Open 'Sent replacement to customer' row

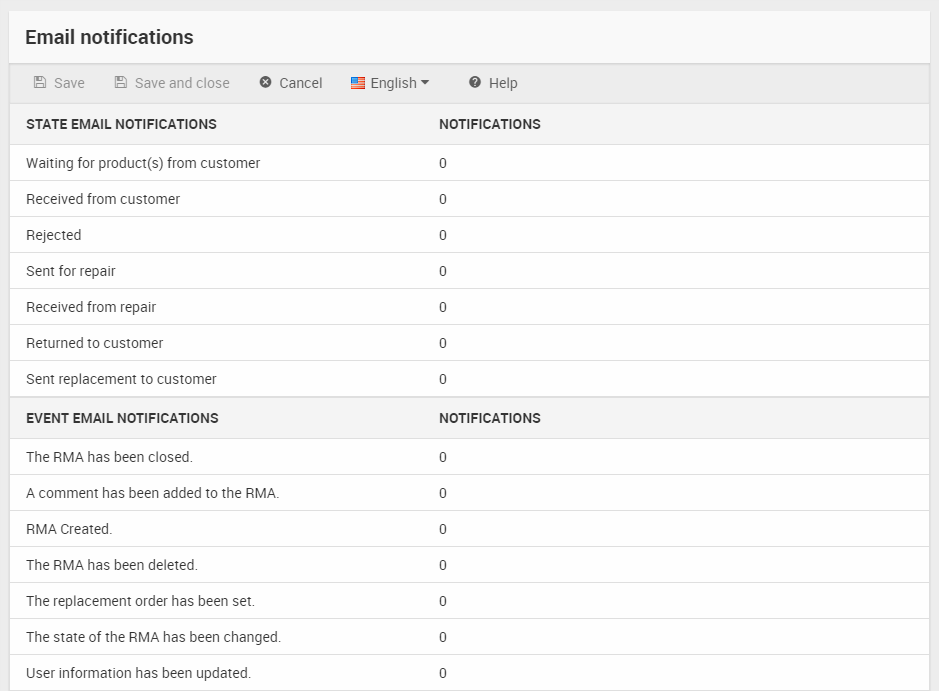coord(121,379)
